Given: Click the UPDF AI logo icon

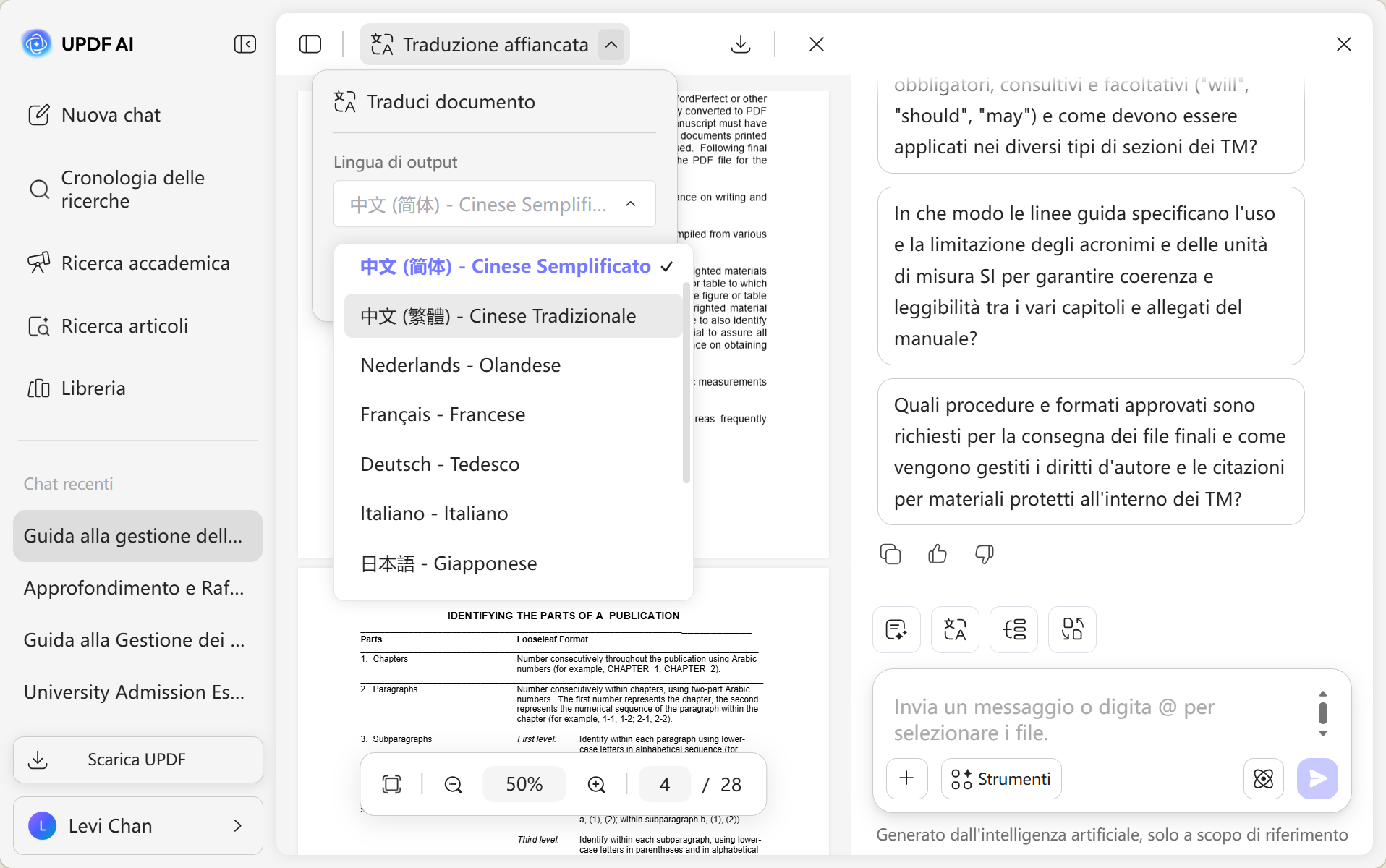Looking at the screenshot, I should tap(36, 44).
